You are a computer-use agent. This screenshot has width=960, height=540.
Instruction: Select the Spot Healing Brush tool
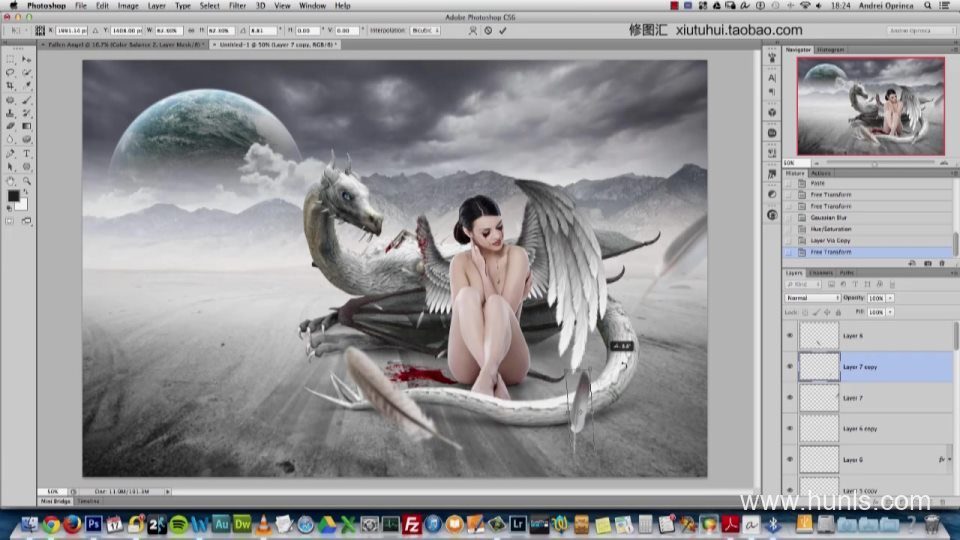coord(10,99)
